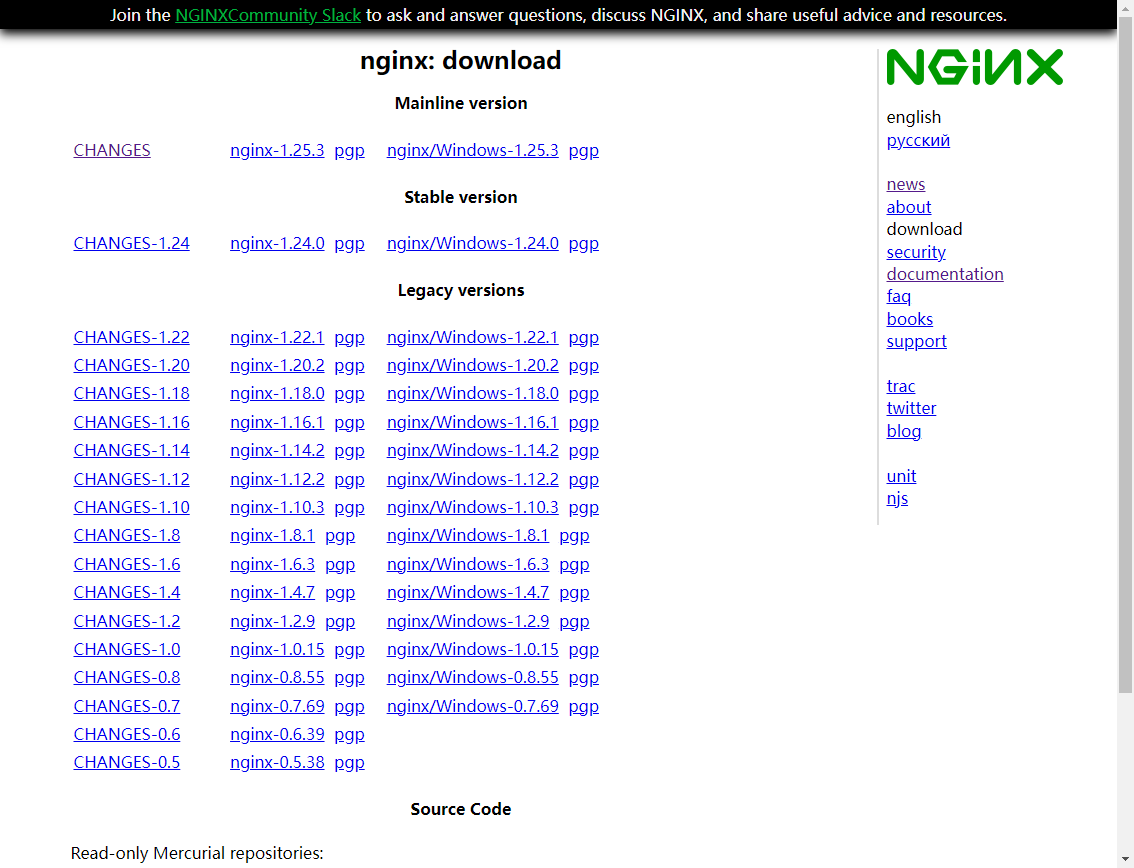
Task: Open the twitter link
Action: [911, 409]
